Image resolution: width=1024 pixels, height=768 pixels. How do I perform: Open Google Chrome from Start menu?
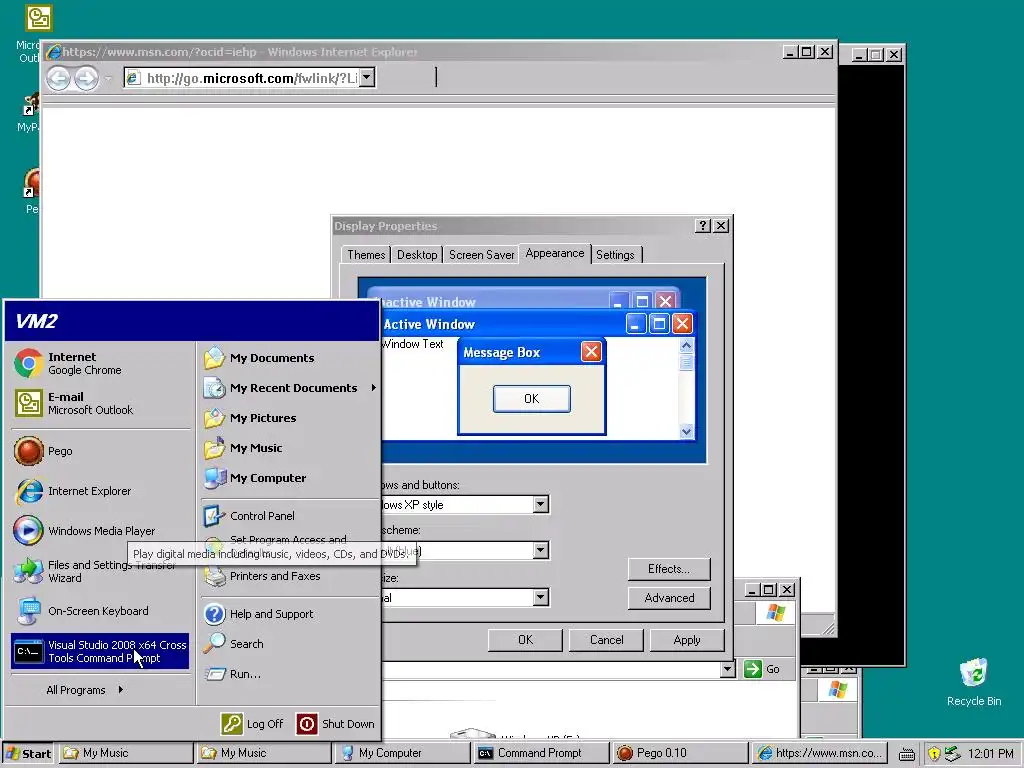click(x=101, y=363)
